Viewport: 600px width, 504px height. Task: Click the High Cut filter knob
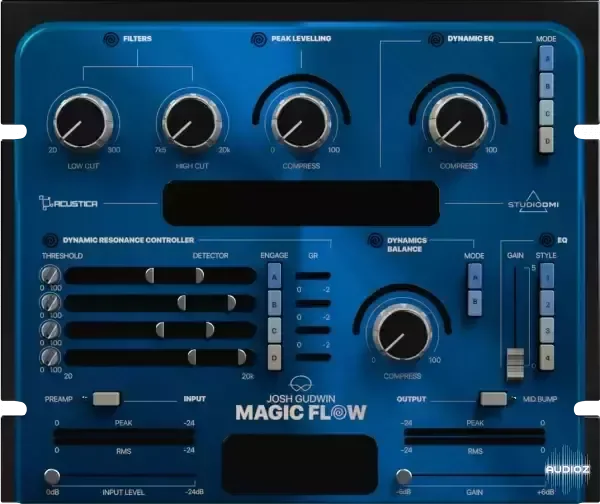tap(192, 122)
